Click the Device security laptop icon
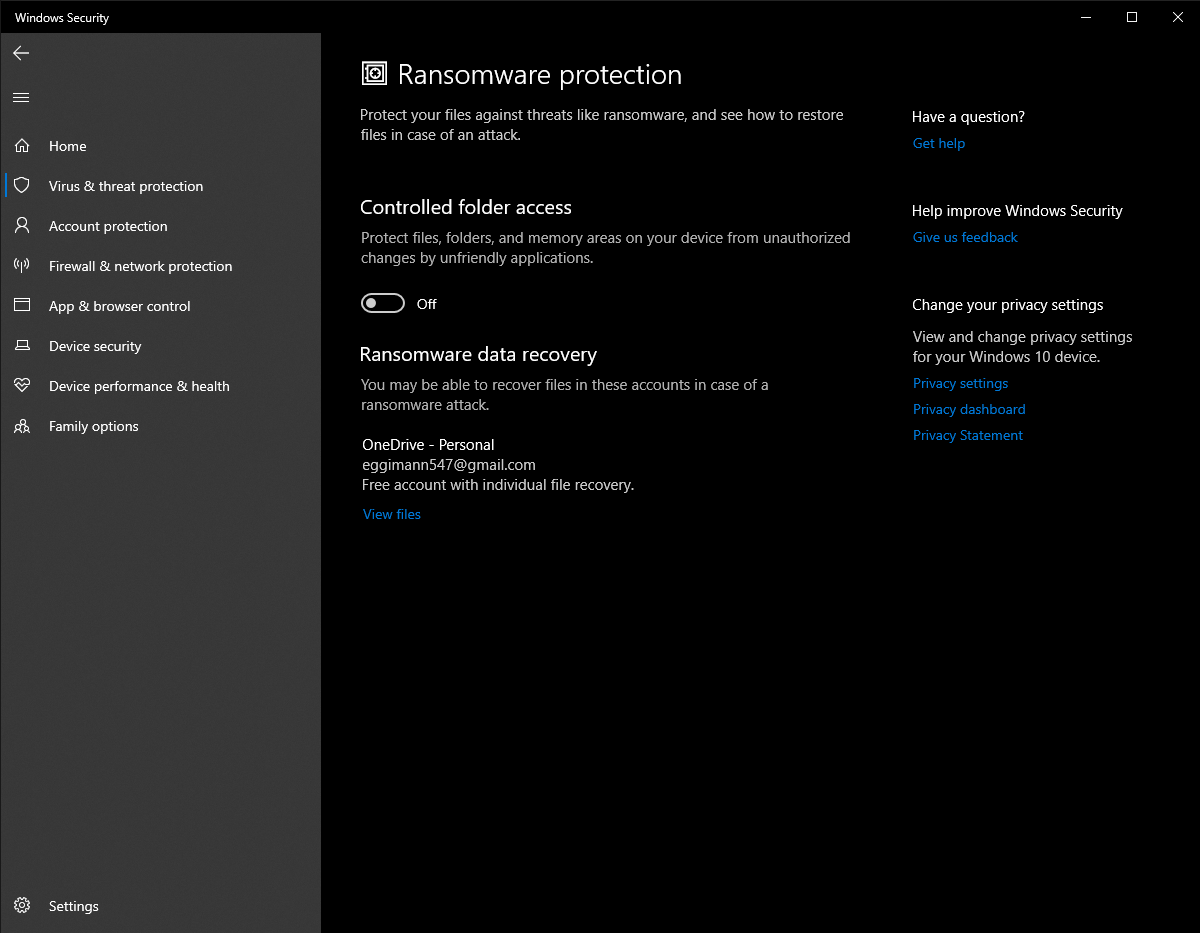Screen dimensions: 1200x933 22,346
